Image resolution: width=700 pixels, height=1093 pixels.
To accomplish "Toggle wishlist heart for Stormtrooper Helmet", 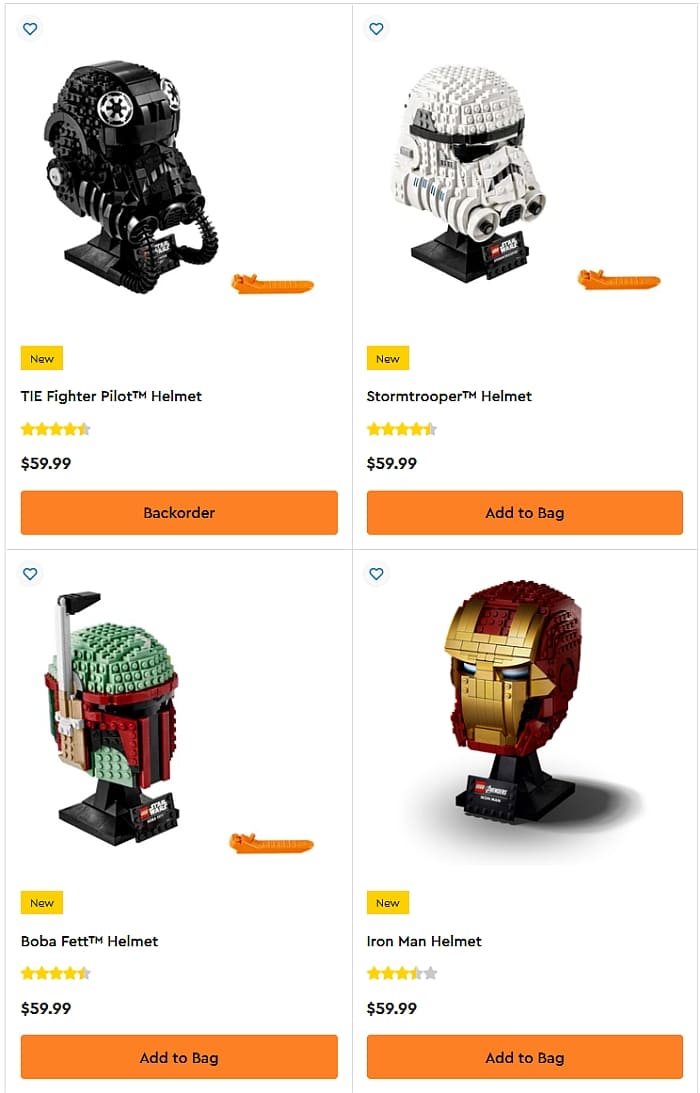I will 376,29.
